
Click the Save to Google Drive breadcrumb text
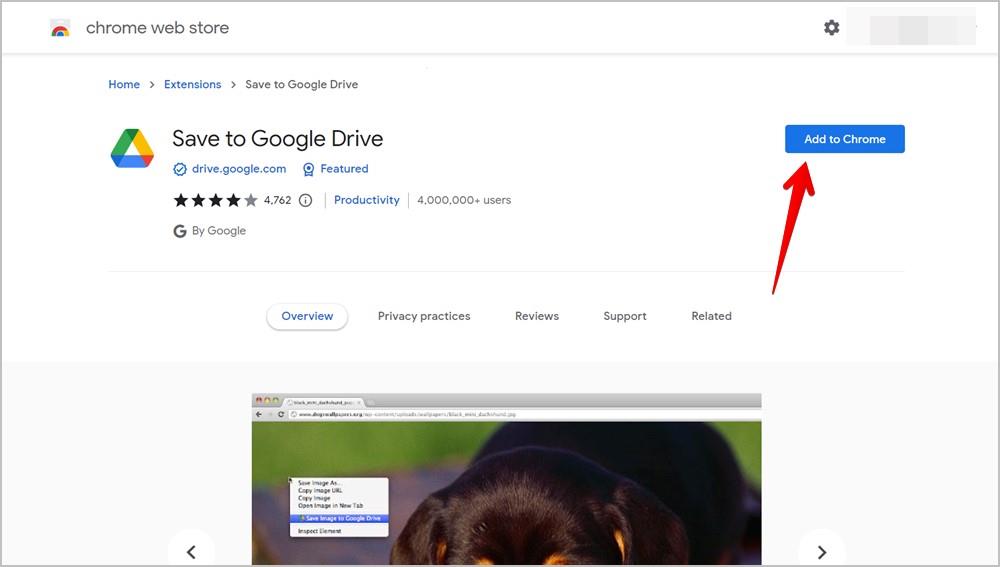click(302, 84)
